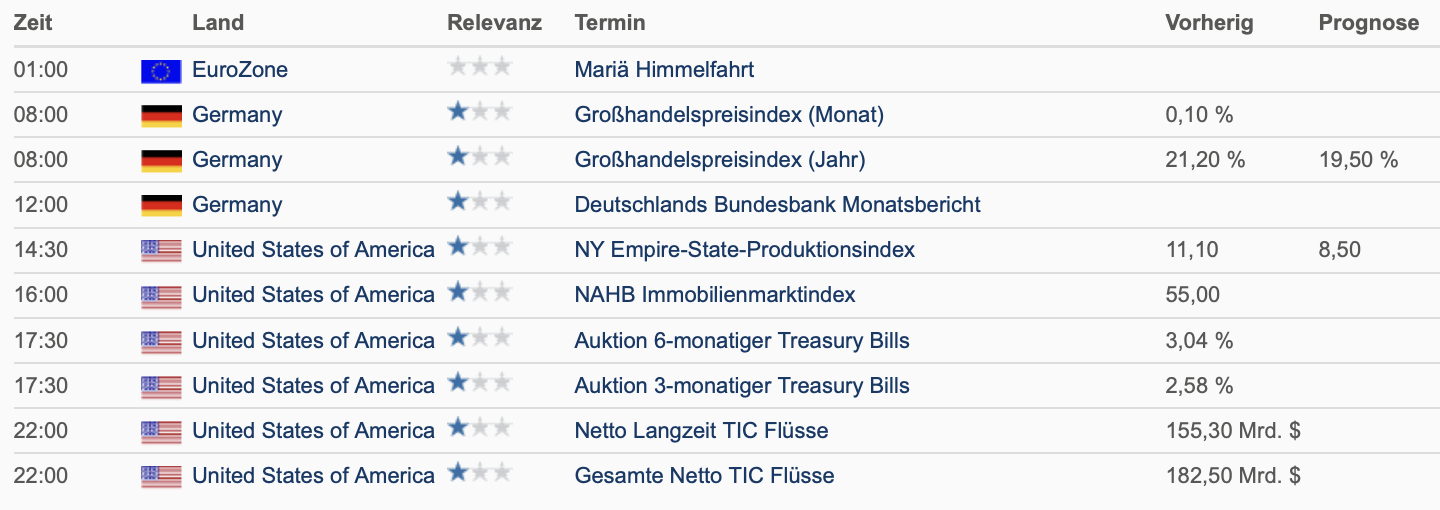Open Deutschlands Bundesbank Monatsbericht link

pyautogui.click(x=777, y=205)
